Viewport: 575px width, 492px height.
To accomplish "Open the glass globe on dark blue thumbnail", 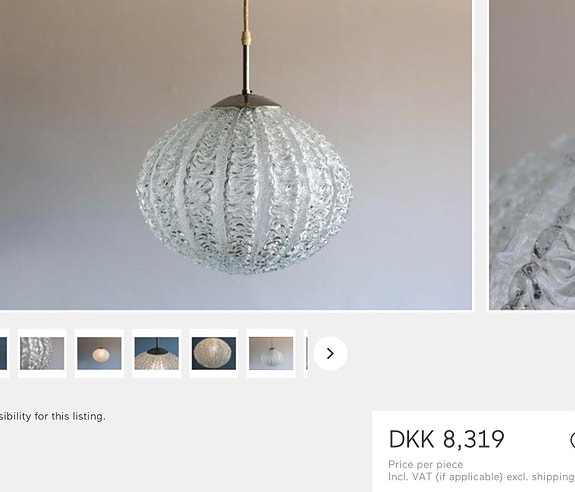I will tap(214, 353).
